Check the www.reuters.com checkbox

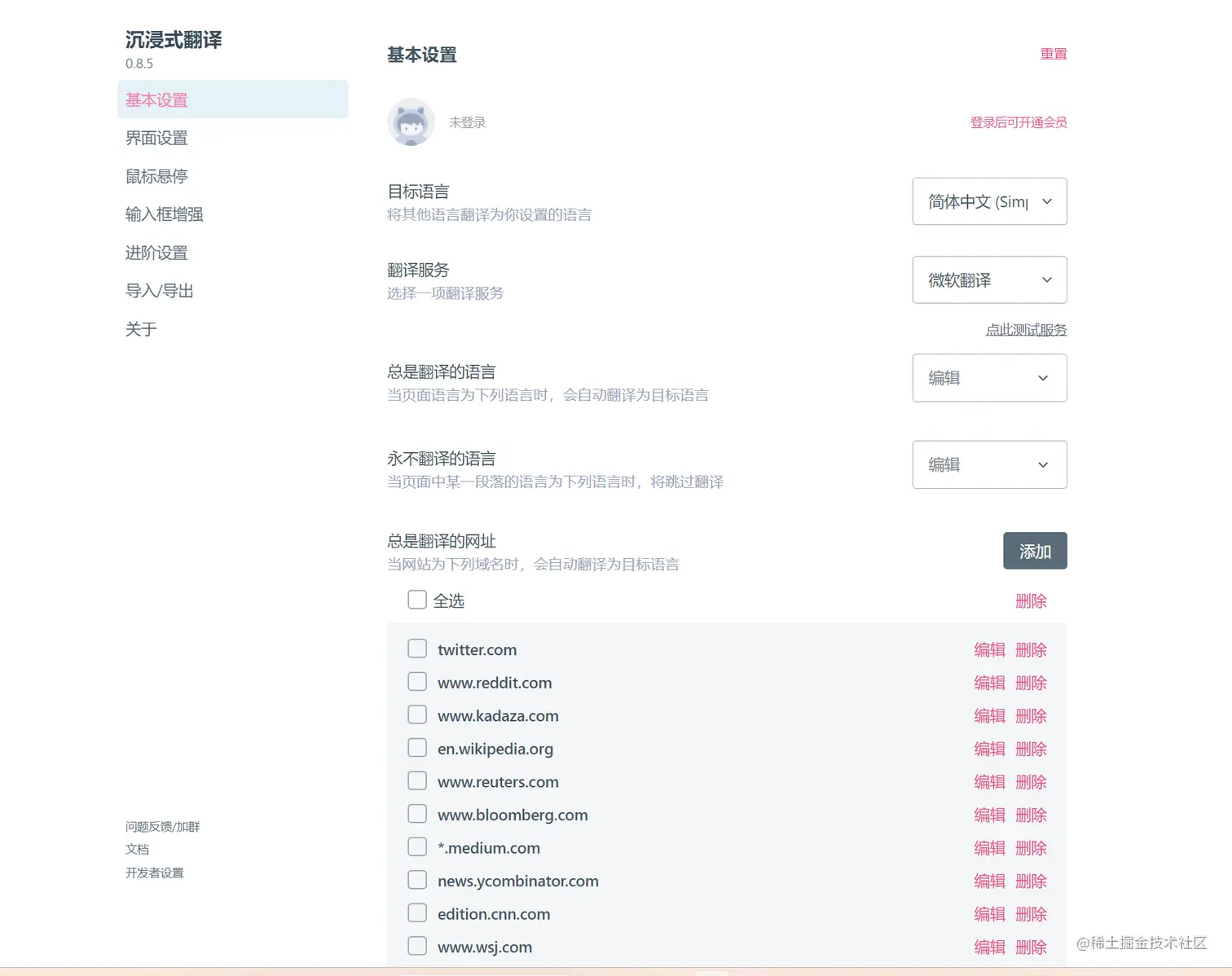click(x=417, y=780)
